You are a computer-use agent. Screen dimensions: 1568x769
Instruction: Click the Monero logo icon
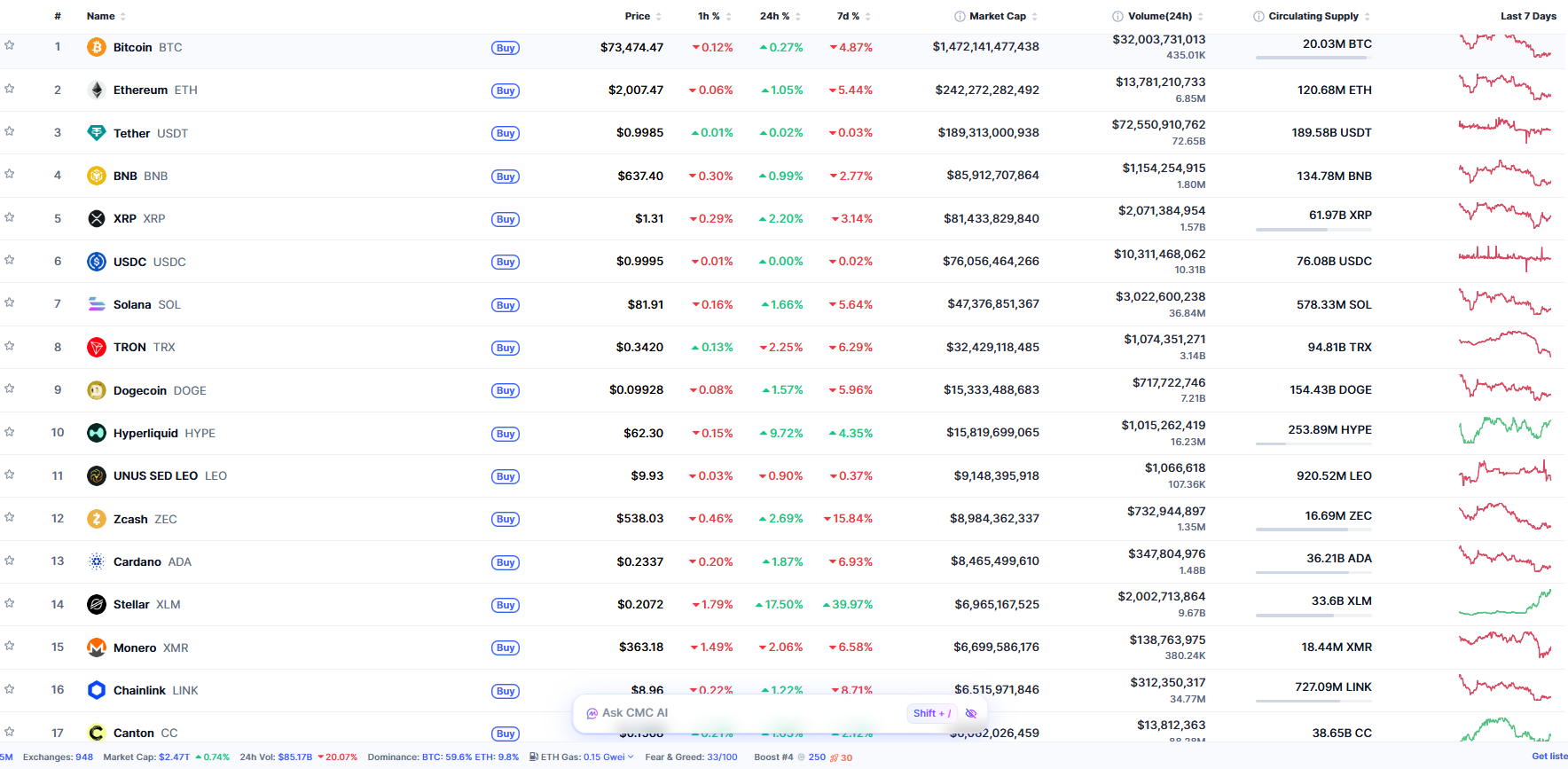[x=97, y=647]
